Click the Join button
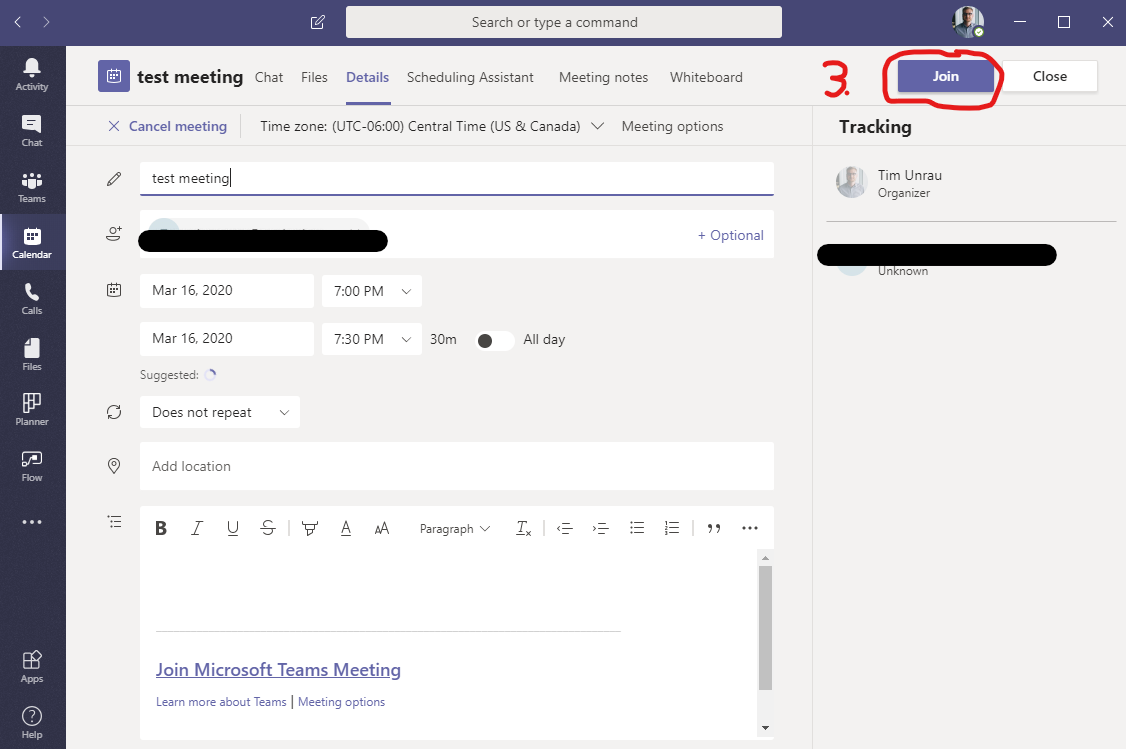The width and height of the screenshot is (1126, 749). tap(945, 76)
